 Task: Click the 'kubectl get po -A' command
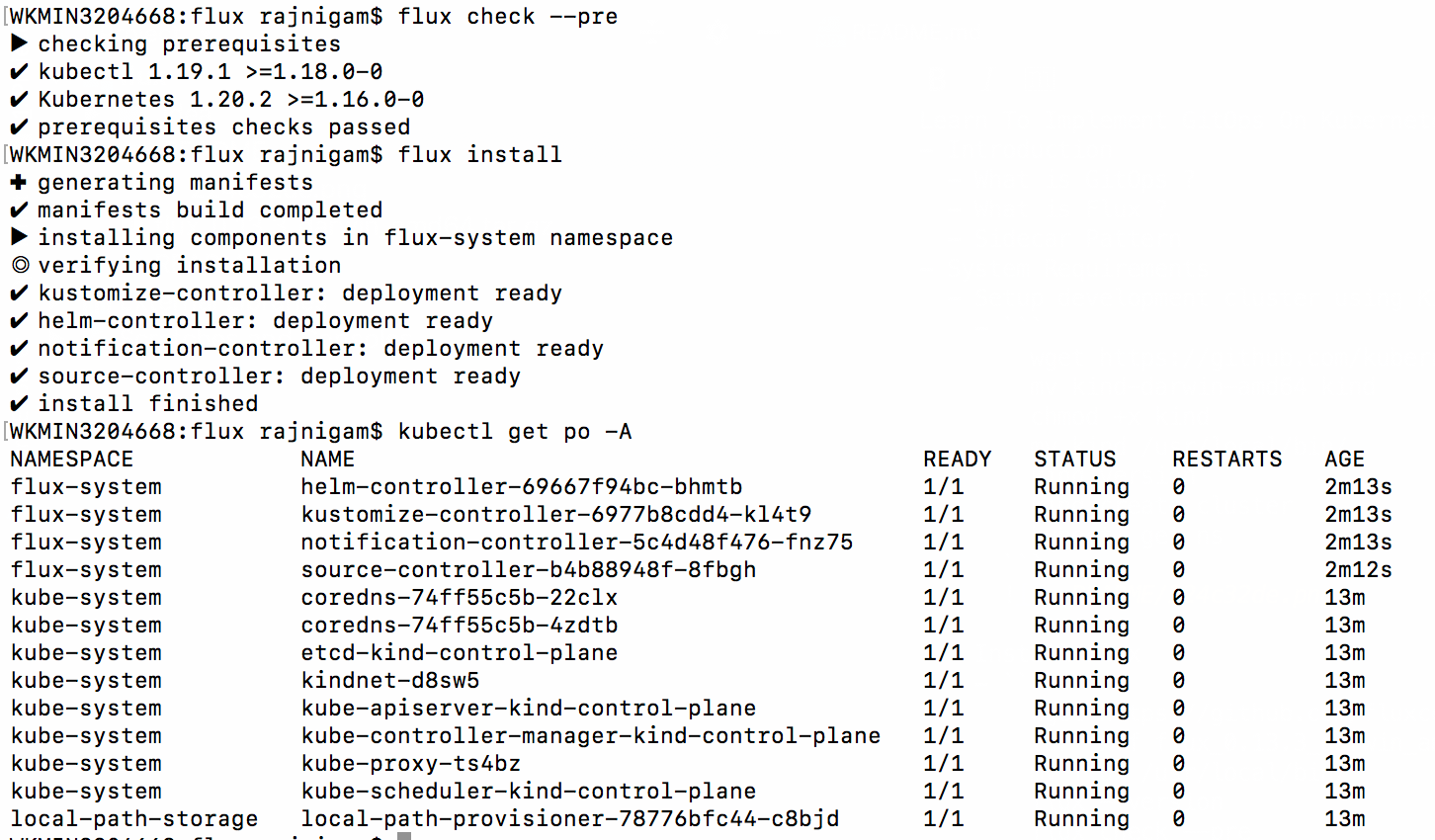(515, 432)
